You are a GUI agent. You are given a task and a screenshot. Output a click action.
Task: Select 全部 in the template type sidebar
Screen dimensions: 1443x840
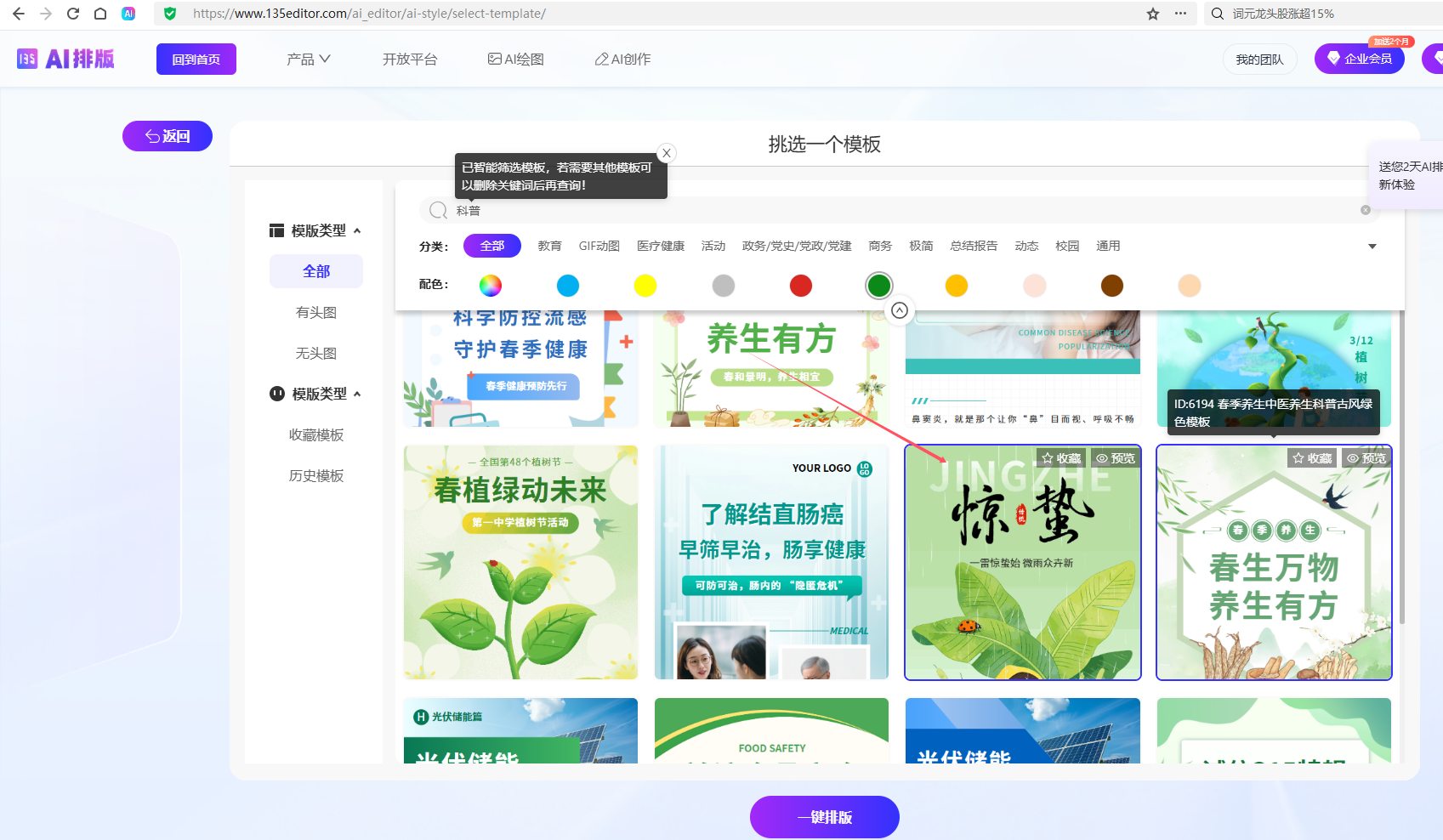(316, 271)
